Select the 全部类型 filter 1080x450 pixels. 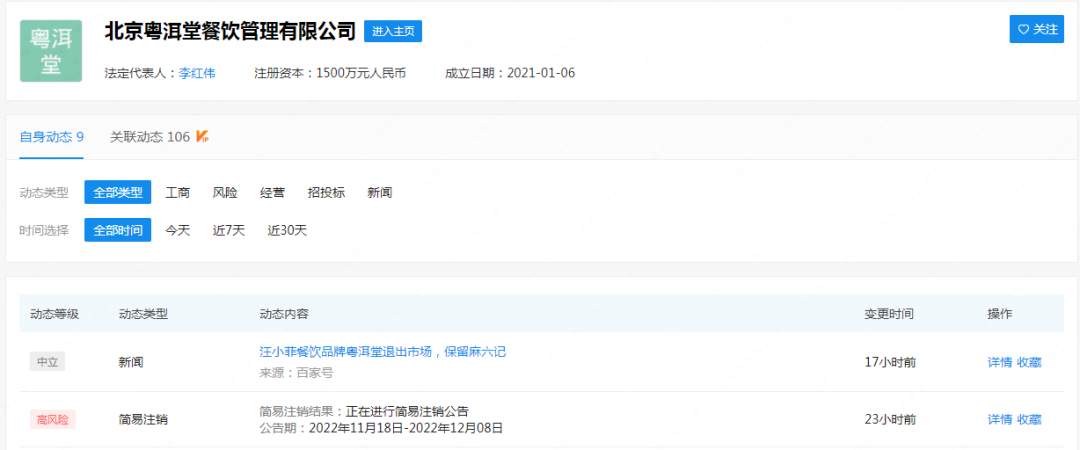point(118,192)
